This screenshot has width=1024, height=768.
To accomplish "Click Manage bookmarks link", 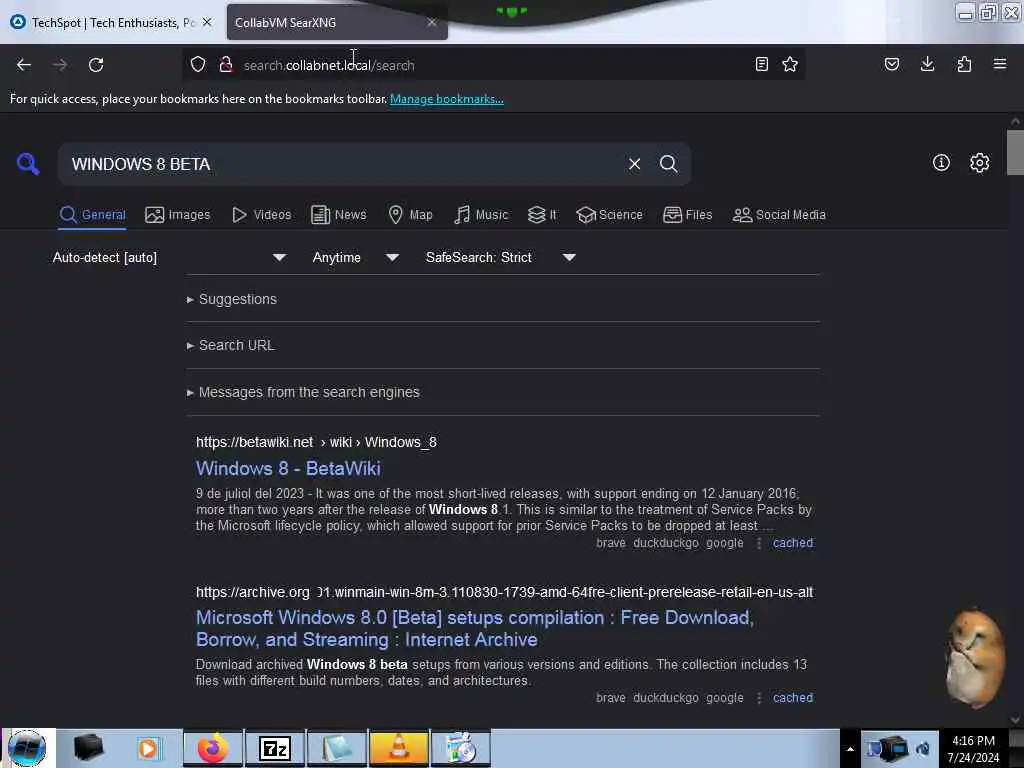I will [447, 99].
